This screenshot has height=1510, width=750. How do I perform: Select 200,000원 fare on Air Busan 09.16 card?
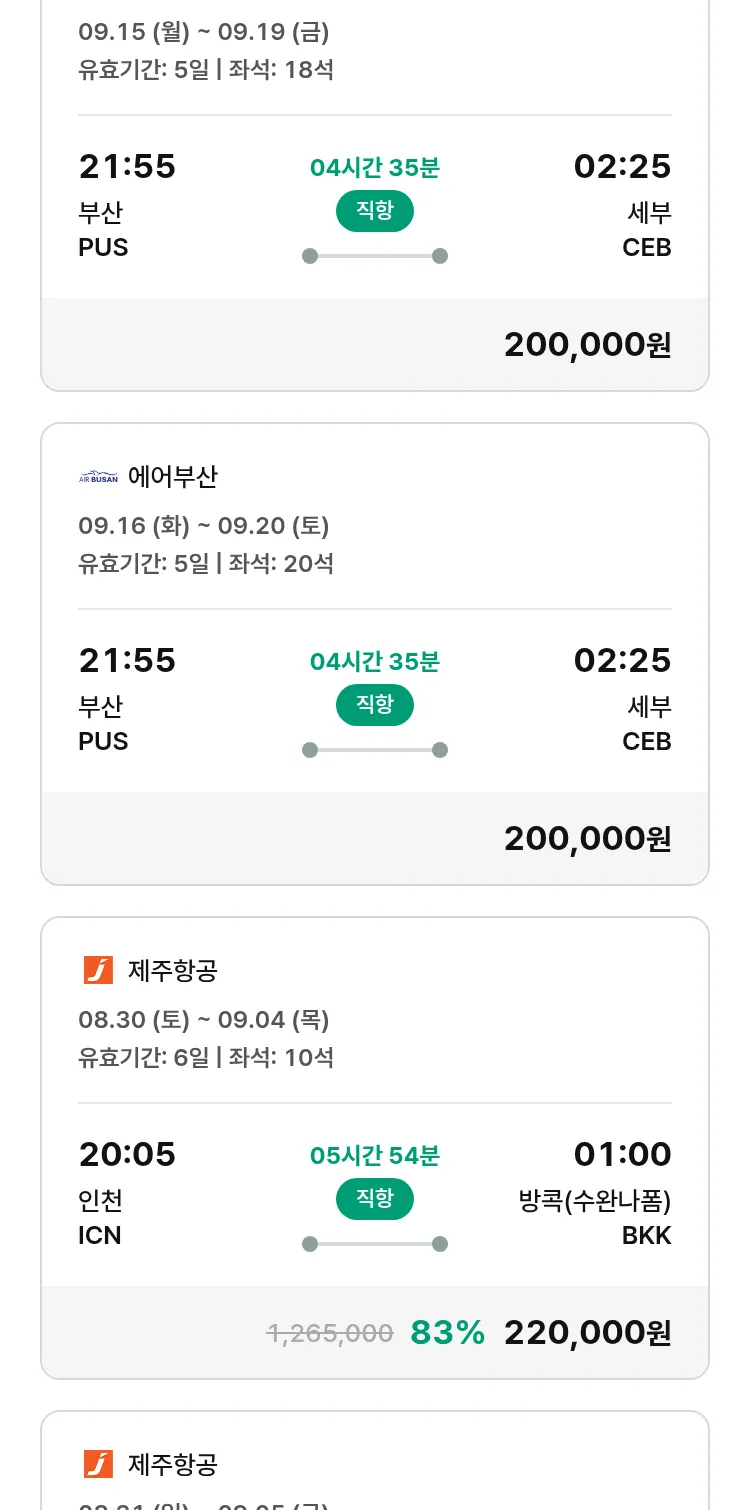click(x=587, y=838)
